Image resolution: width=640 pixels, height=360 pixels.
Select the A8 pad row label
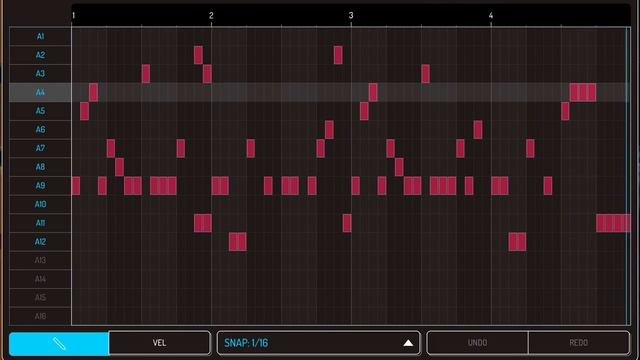point(40,167)
